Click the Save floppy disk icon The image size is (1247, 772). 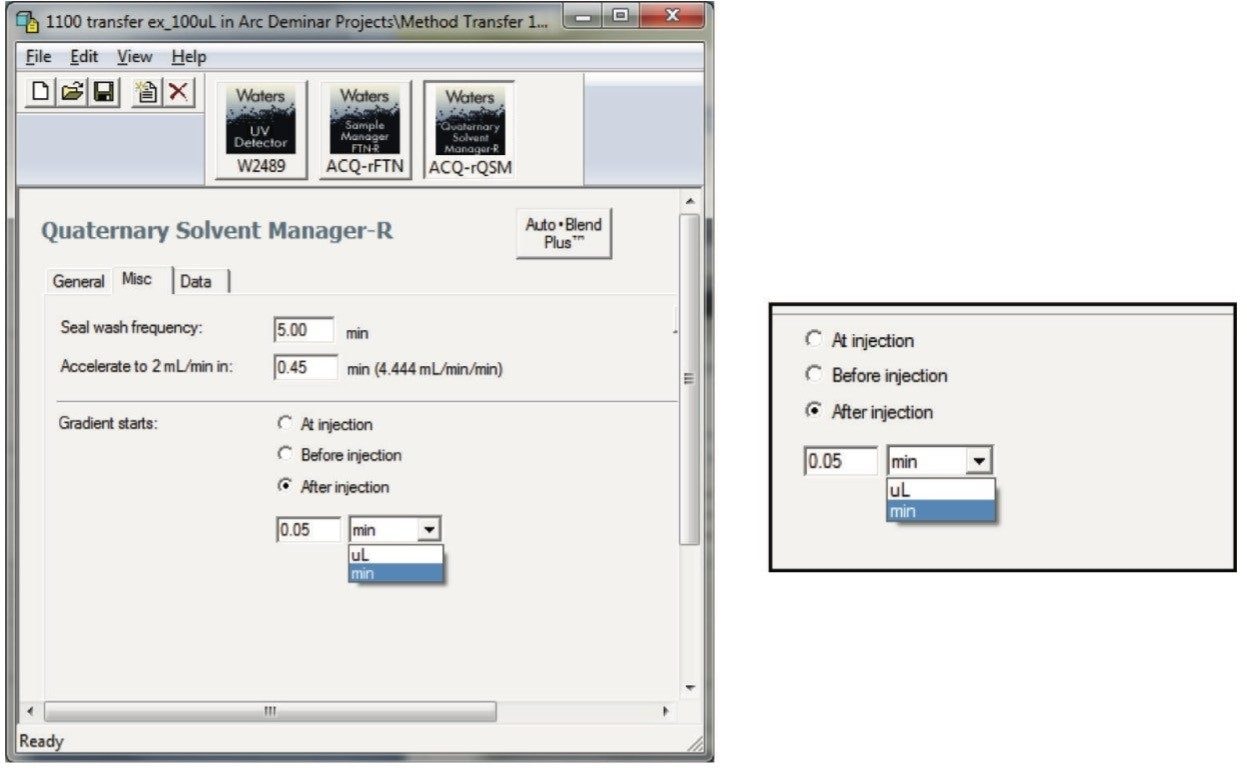click(x=102, y=92)
